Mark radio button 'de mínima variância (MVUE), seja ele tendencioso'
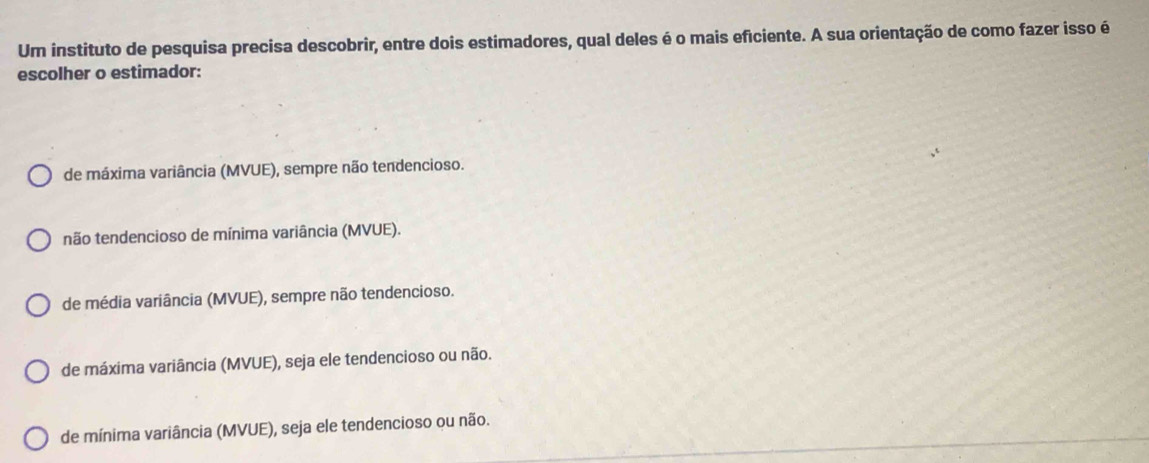 coord(37,437)
